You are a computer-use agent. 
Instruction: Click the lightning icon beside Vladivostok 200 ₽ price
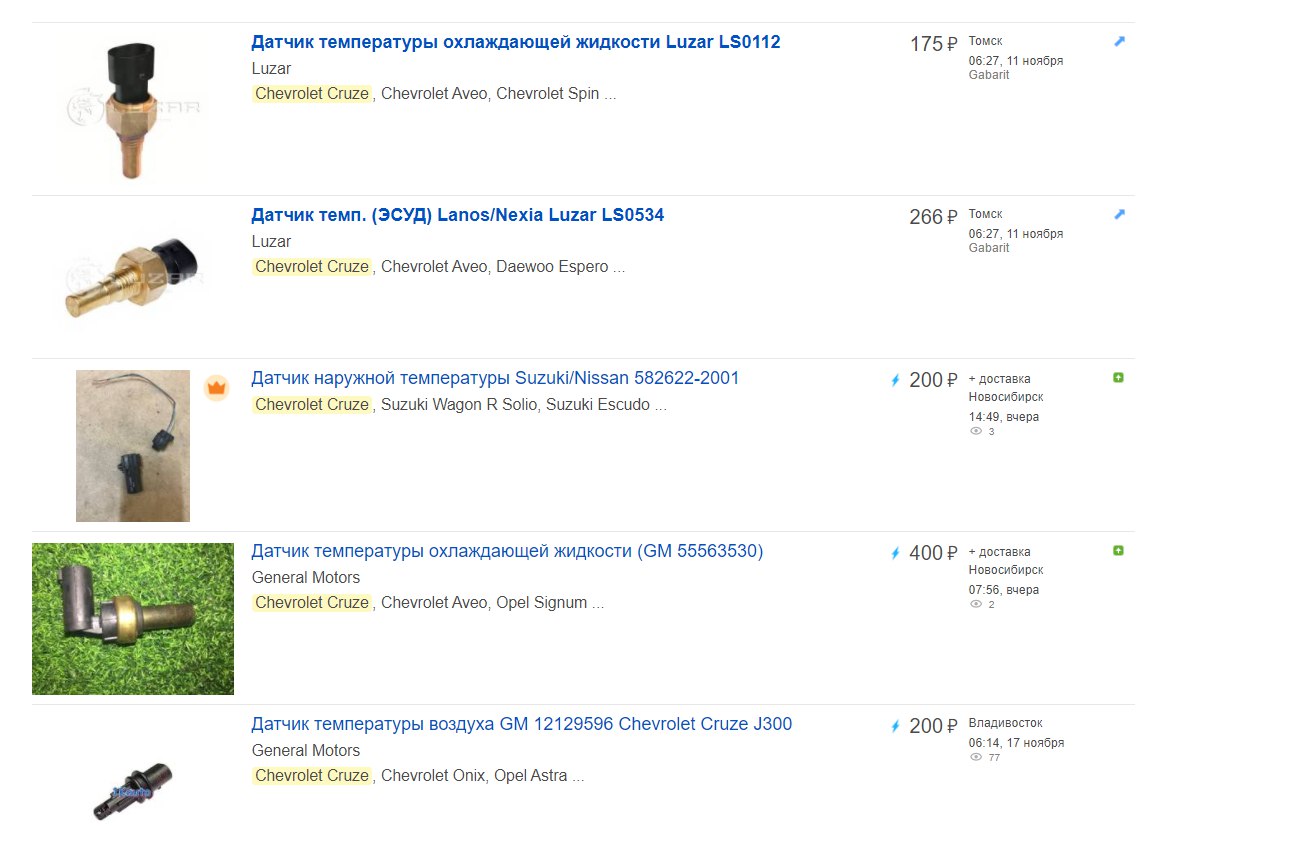[x=896, y=726]
